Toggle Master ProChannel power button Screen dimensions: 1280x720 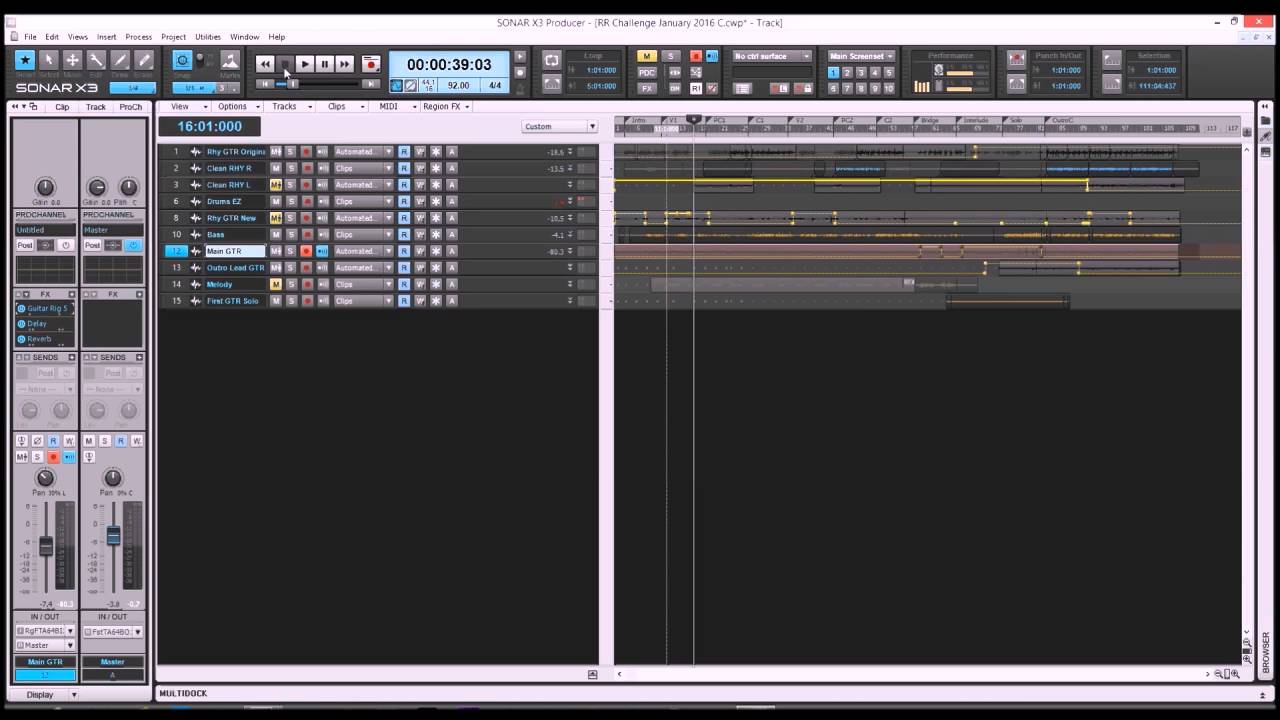[134, 245]
